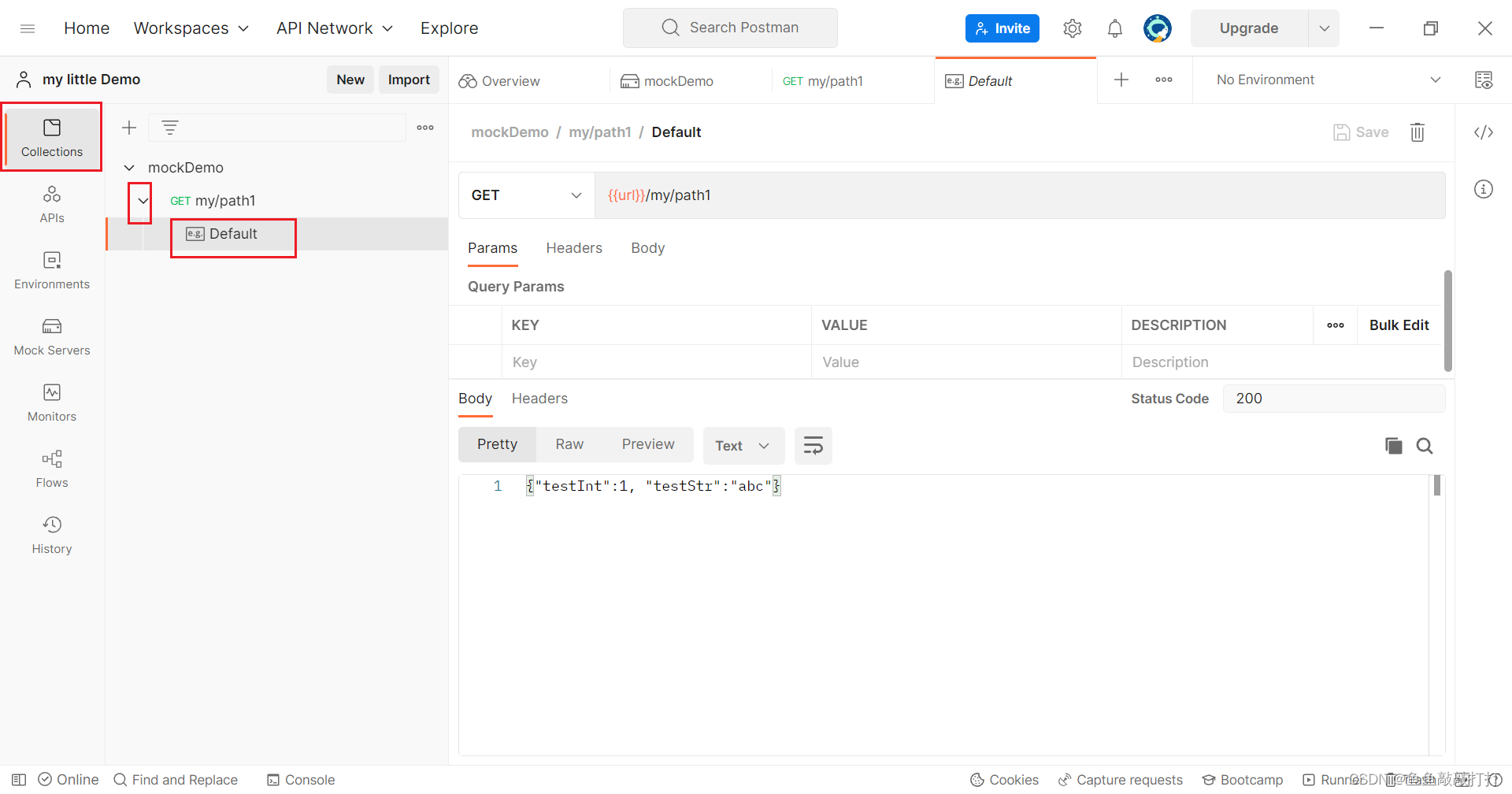The height and width of the screenshot is (794, 1512).
Task: Open Workspaces dropdown
Action: click(191, 28)
